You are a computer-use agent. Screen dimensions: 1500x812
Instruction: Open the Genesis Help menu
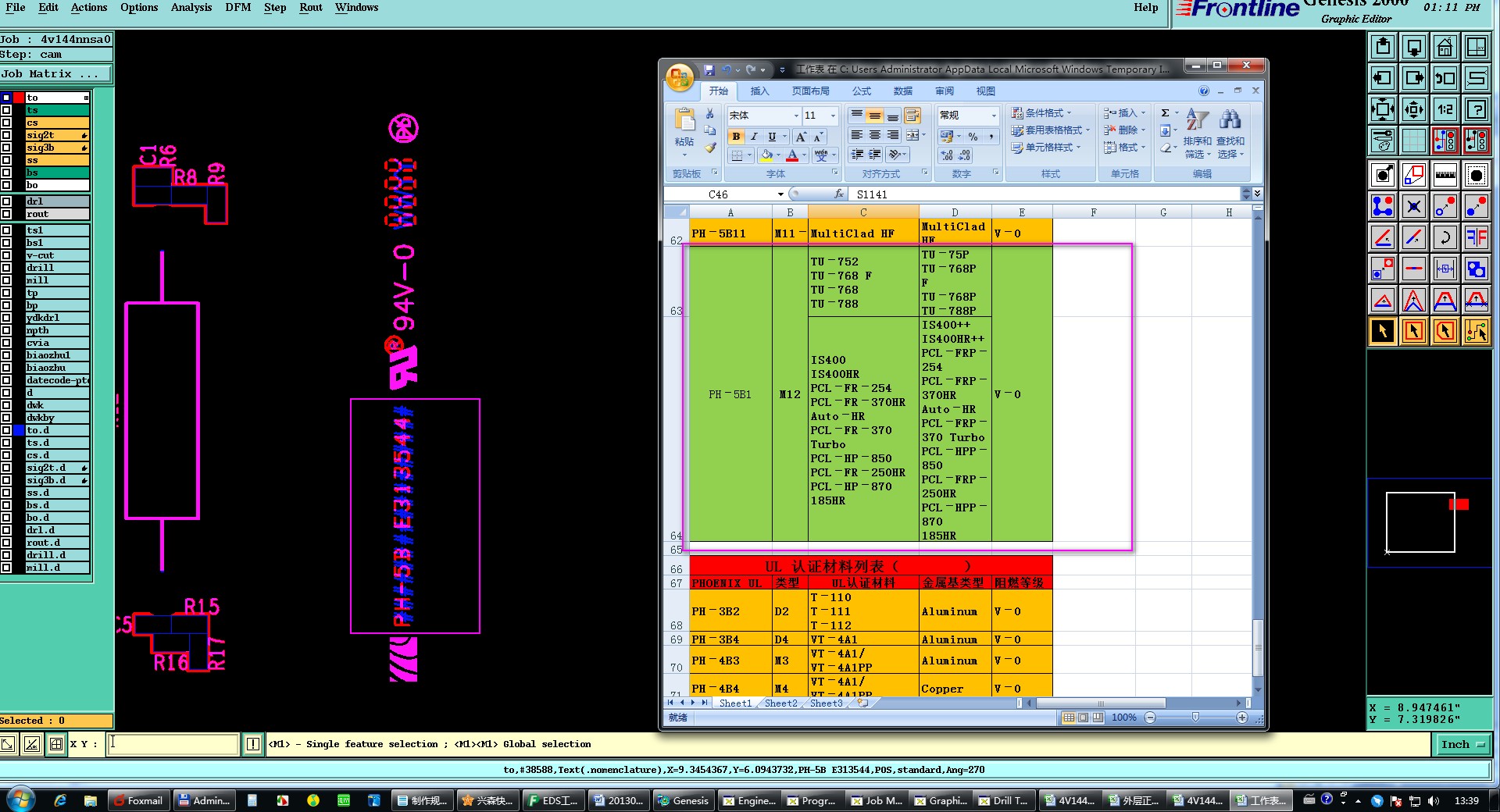tap(1146, 8)
